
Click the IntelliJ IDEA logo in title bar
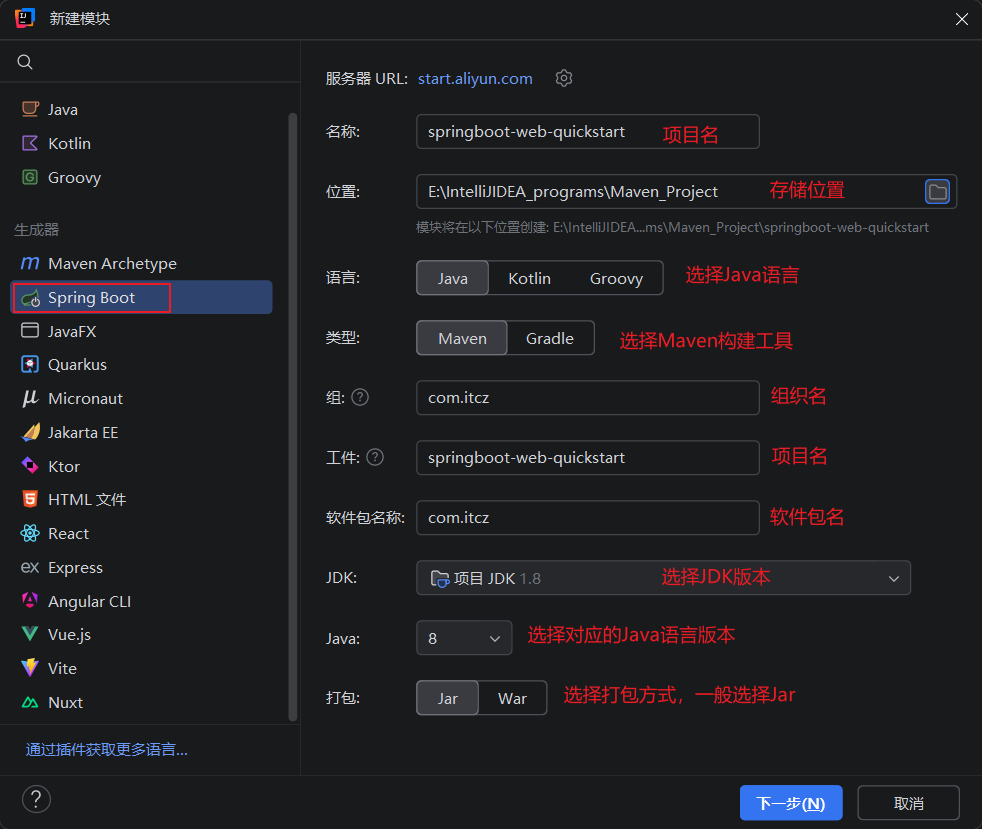pos(24,18)
